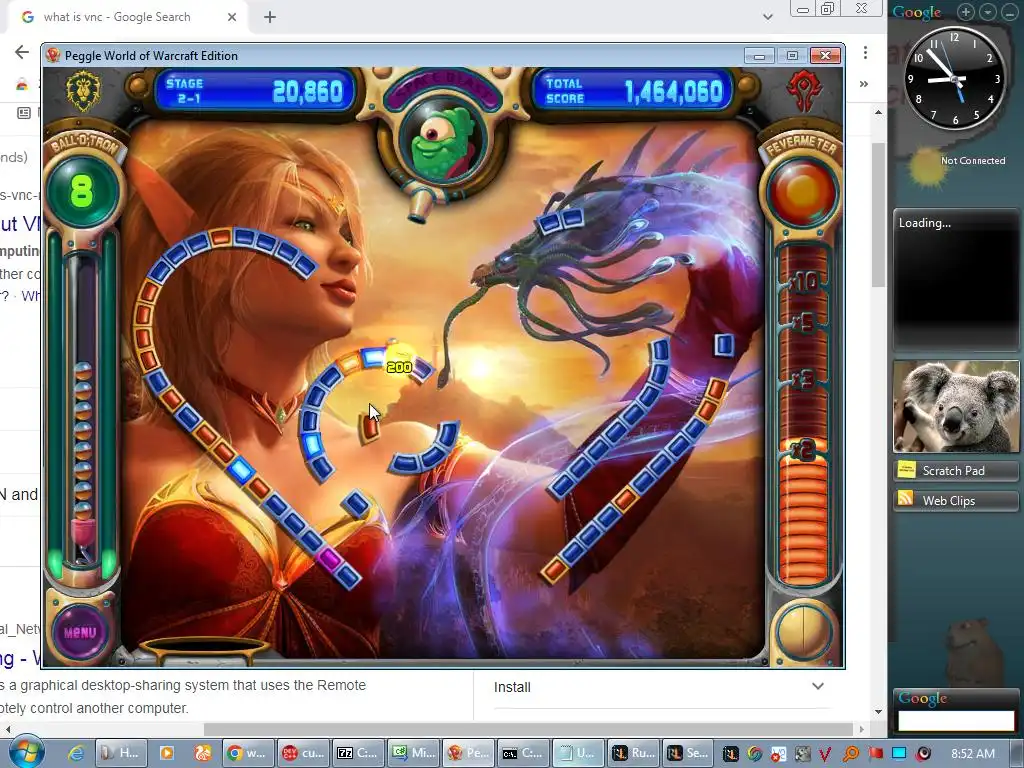Open a new browser tab with plus button

[270, 17]
